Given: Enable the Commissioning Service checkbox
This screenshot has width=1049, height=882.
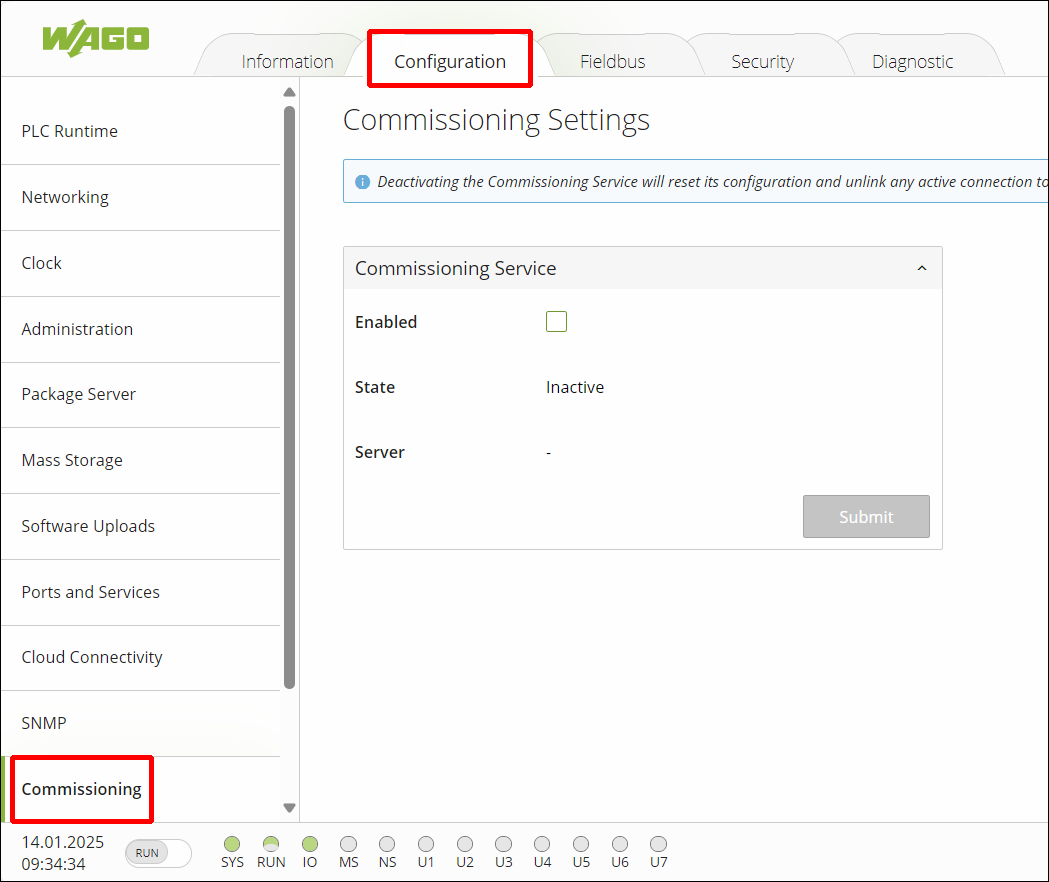Looking at the screenshot, I should point(556,321).
